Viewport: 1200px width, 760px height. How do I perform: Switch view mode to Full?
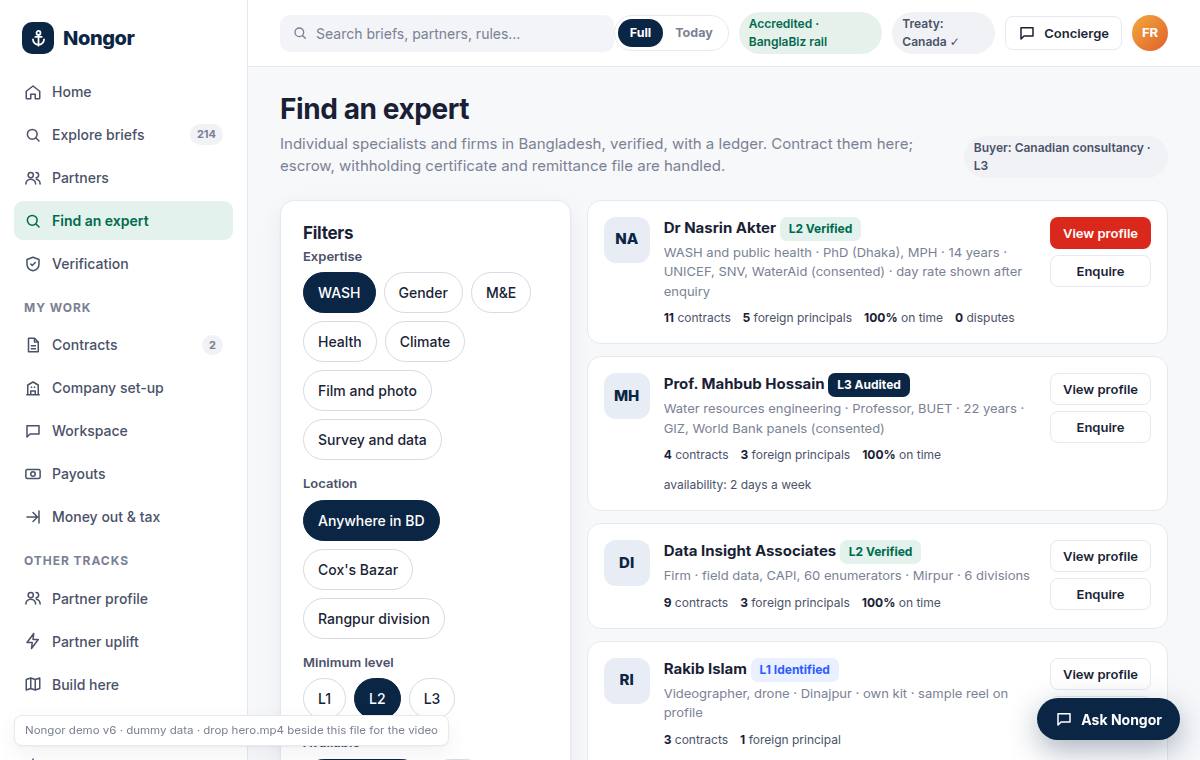641,33
